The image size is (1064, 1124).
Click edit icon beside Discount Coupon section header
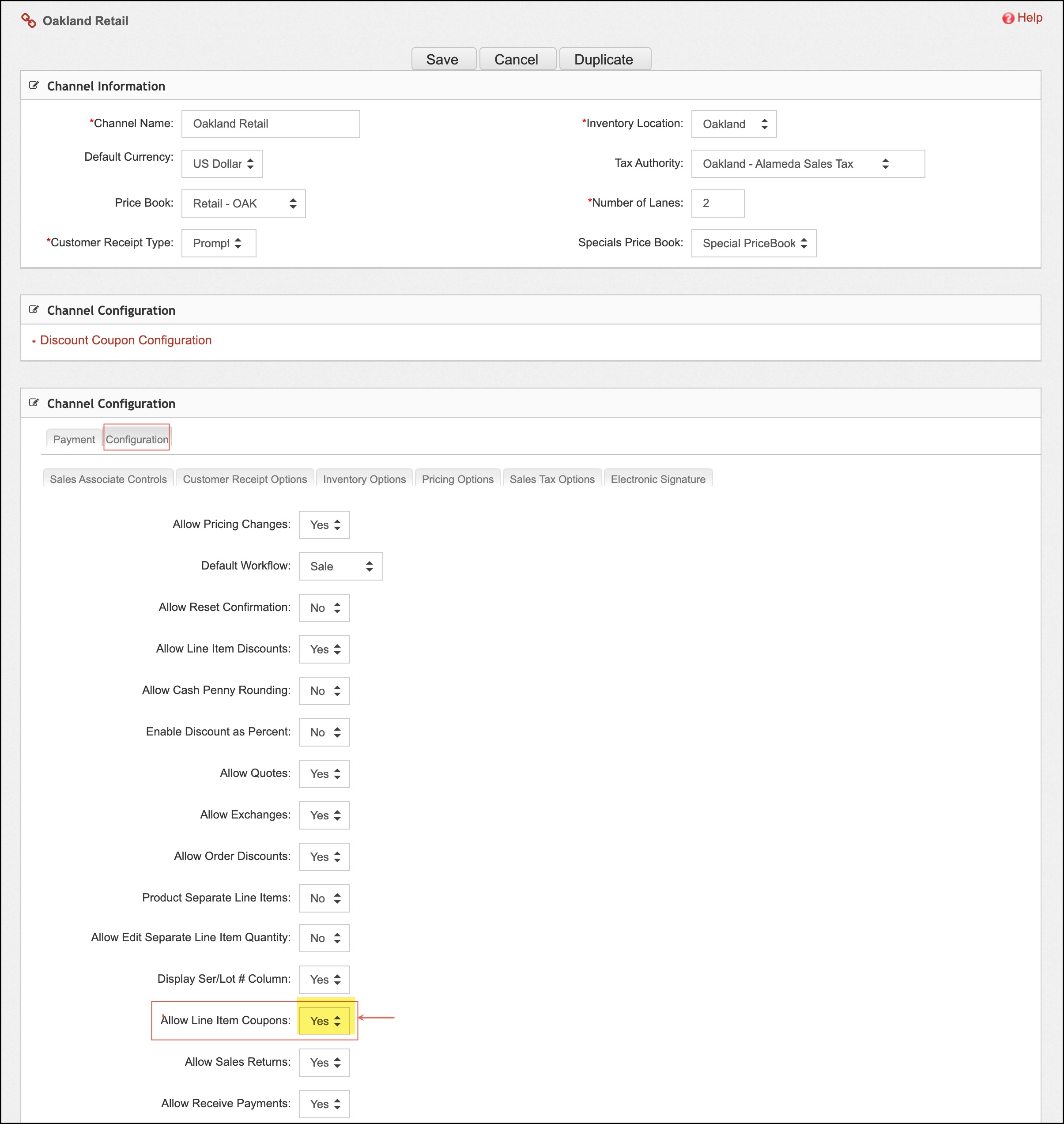[34, 309]
